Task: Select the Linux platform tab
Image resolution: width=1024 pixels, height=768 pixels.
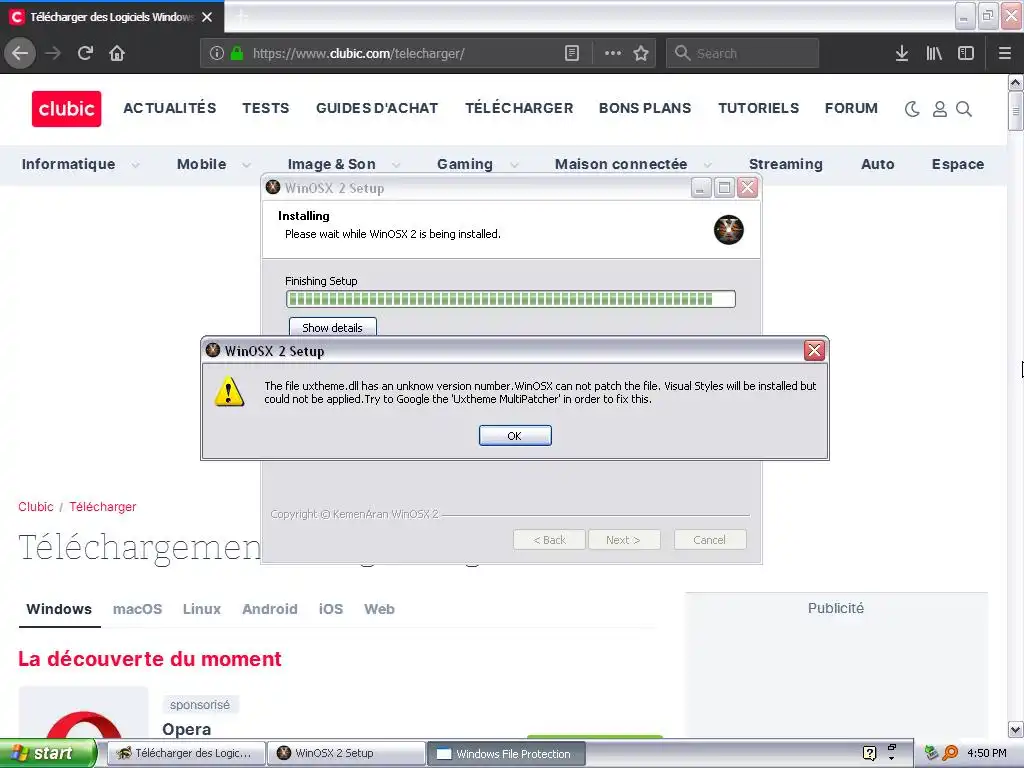Action: click(x=202, y=609)
